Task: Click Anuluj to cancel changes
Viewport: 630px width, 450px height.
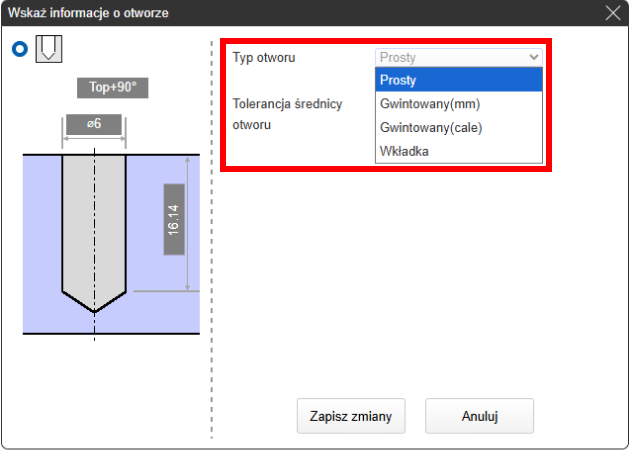Action: tap(479, 416)
